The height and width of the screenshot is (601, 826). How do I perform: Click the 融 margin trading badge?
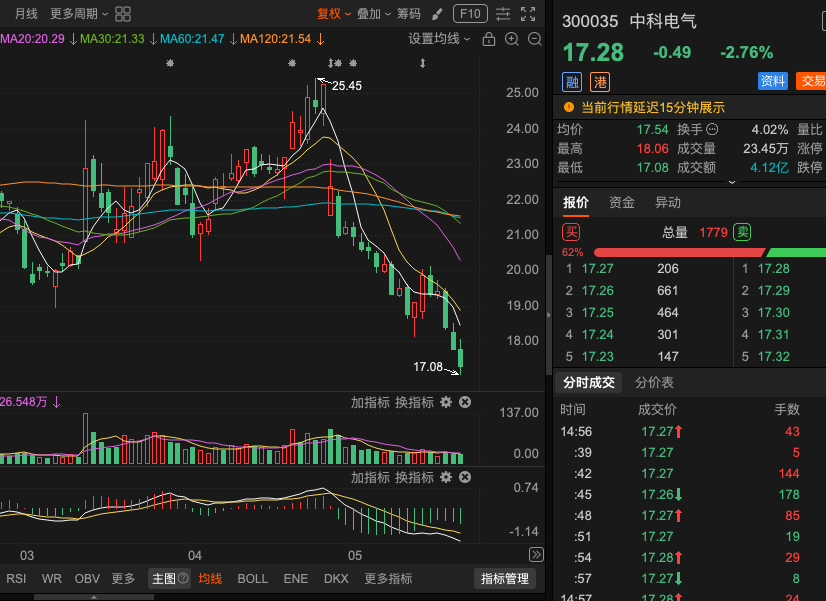pyautogui.click(x=572, y=82)
